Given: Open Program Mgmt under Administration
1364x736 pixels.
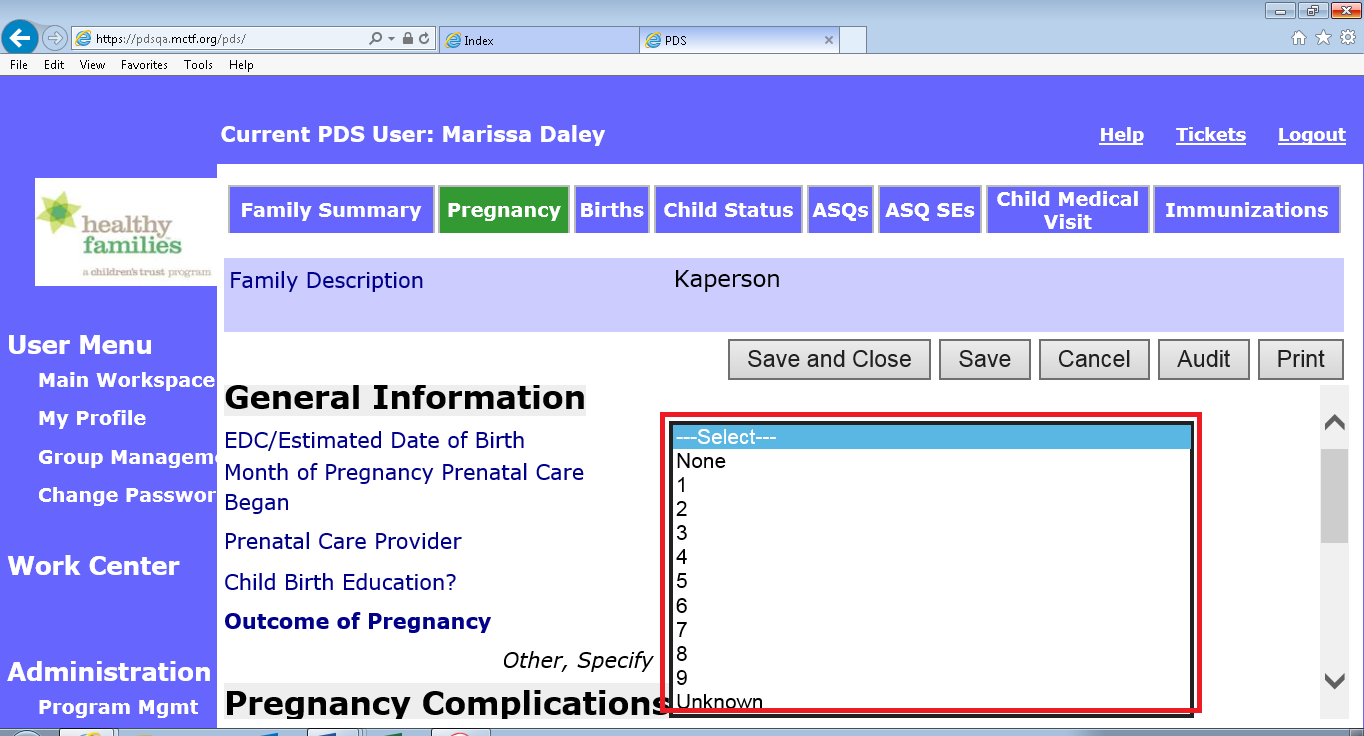Looking at the screenshot, I should pyautogui.click(x=118, y=707).
